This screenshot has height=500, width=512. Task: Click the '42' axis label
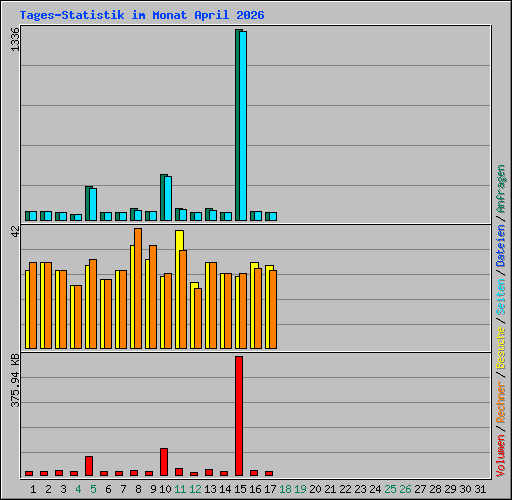click(x=15, y=231)
